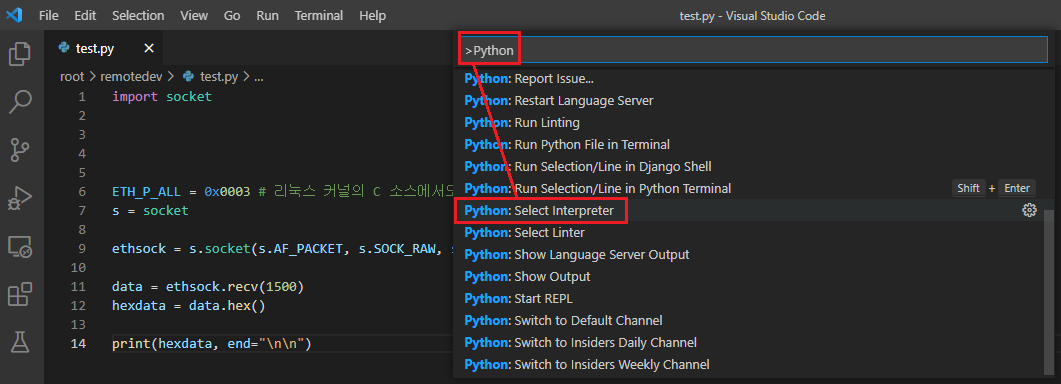The width and height of the screenshot is (1061, 384).
Task: Open the Source Control view
Action: tap(20, 150)
